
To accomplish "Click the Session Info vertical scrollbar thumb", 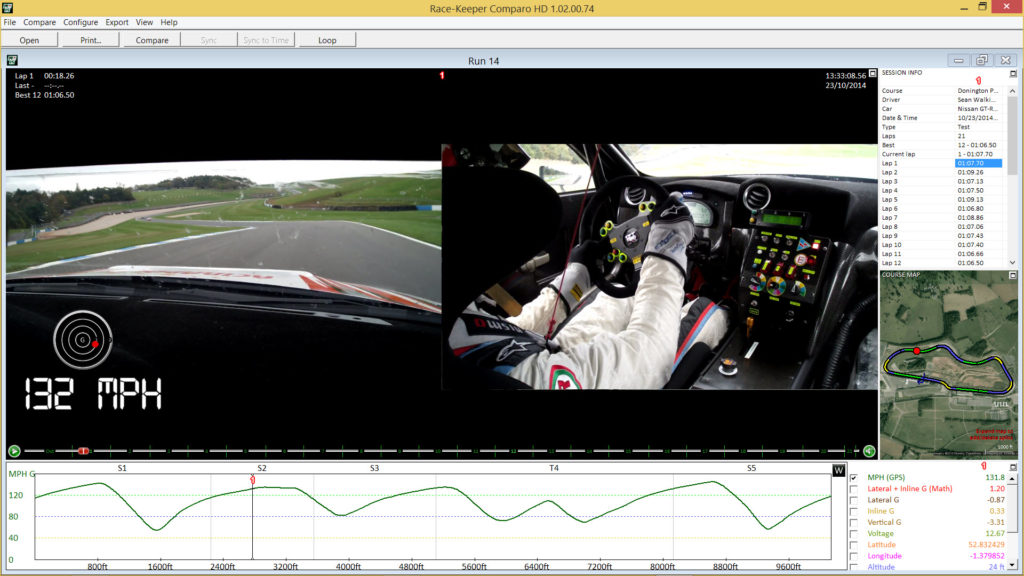I will pyautogui.click(x=1013, y=134).
